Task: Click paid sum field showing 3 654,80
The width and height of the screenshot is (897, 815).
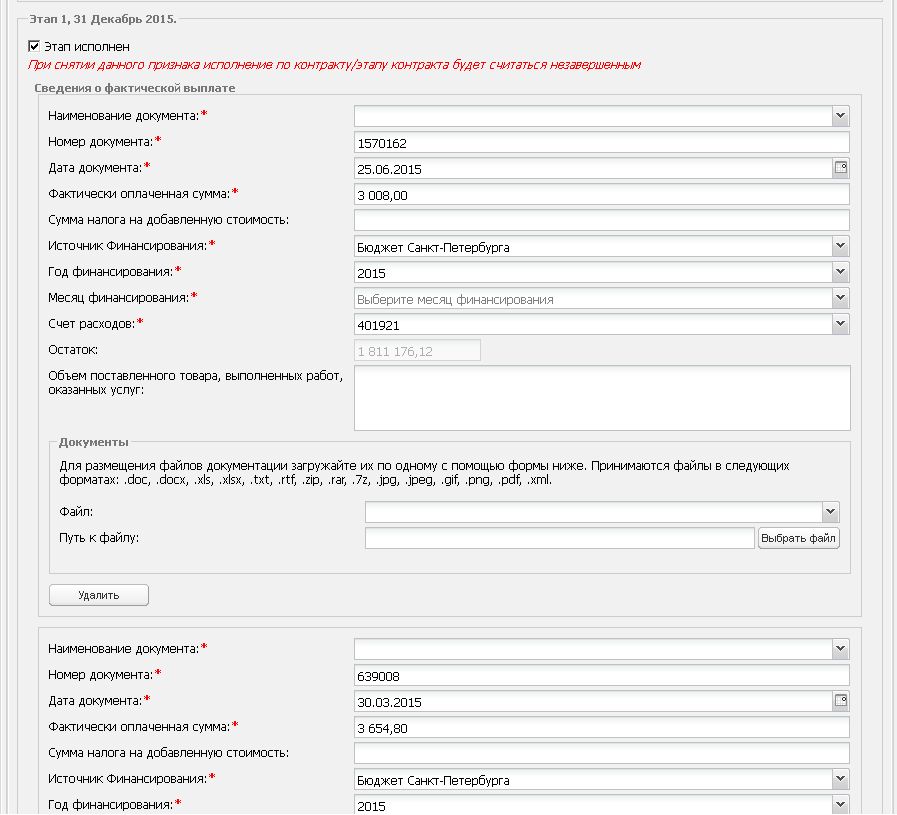Action: 602,727
